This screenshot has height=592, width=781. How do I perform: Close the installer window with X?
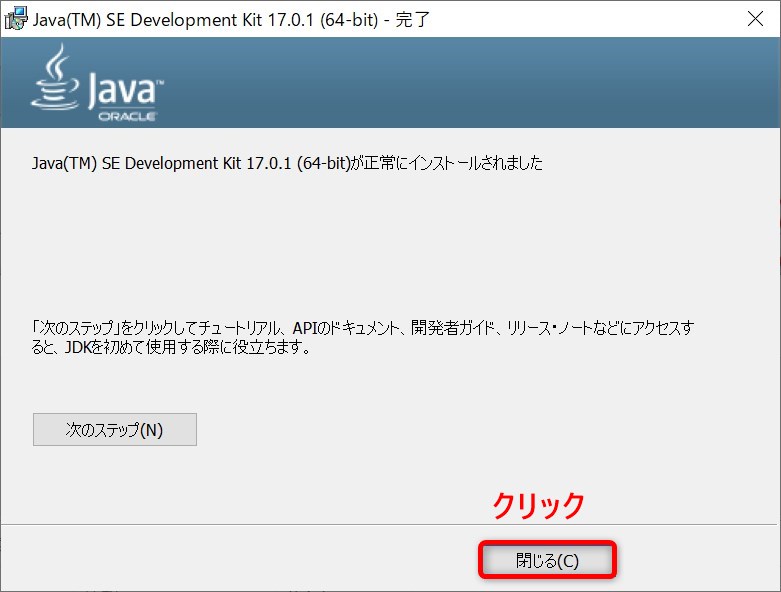pos(755,19)
